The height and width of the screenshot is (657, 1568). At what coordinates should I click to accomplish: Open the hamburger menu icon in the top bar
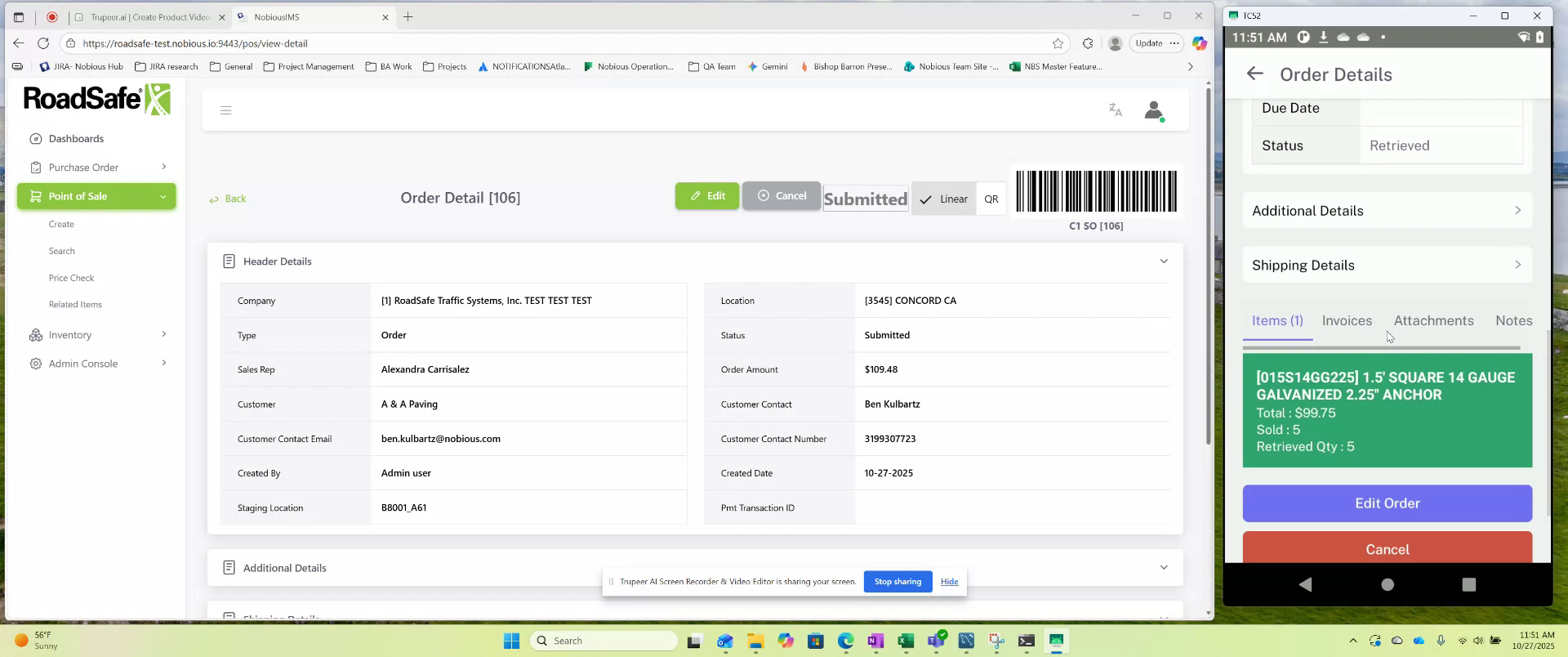226,110
